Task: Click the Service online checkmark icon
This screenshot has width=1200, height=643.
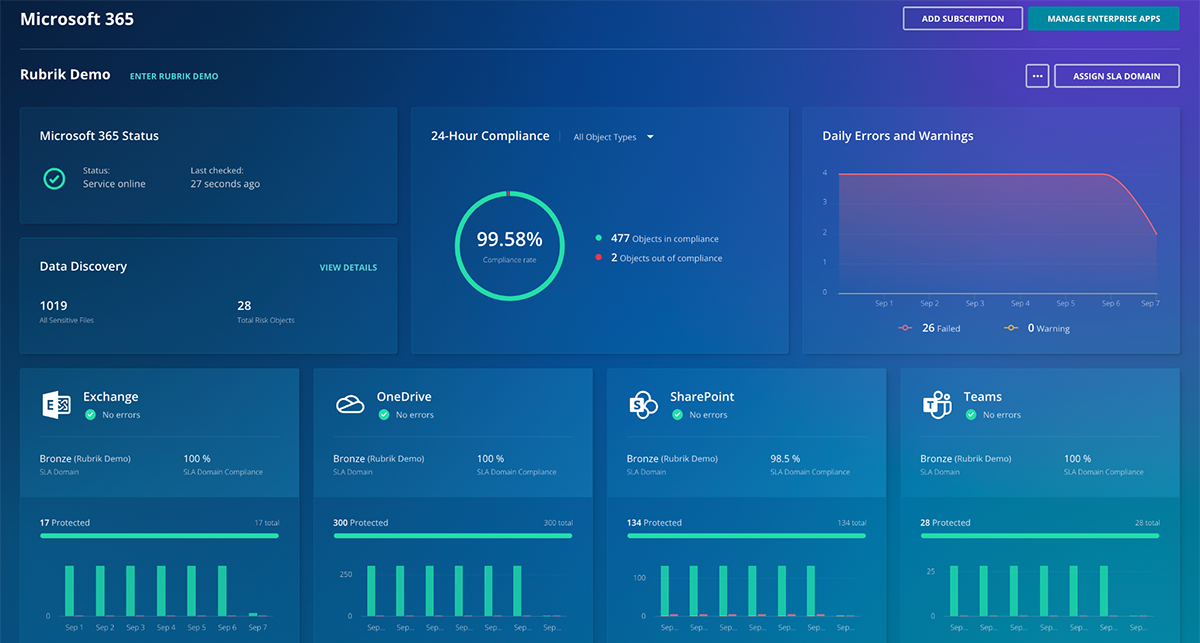Action: (x=54, y=178)
